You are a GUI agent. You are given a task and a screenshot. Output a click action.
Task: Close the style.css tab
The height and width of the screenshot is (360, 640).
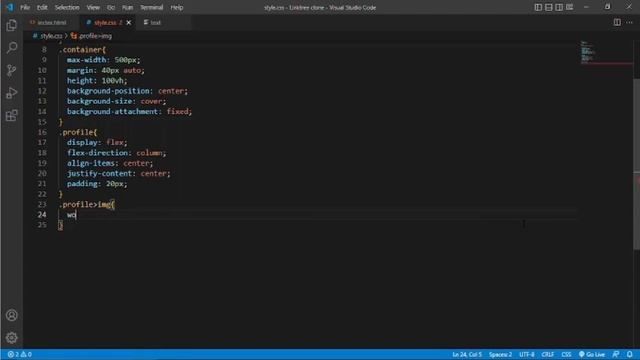(x=129, y=22)
